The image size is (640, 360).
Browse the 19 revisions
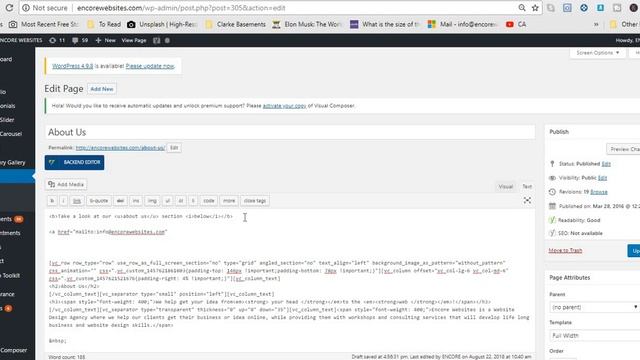pyautogui.click(x=599, y=192)
